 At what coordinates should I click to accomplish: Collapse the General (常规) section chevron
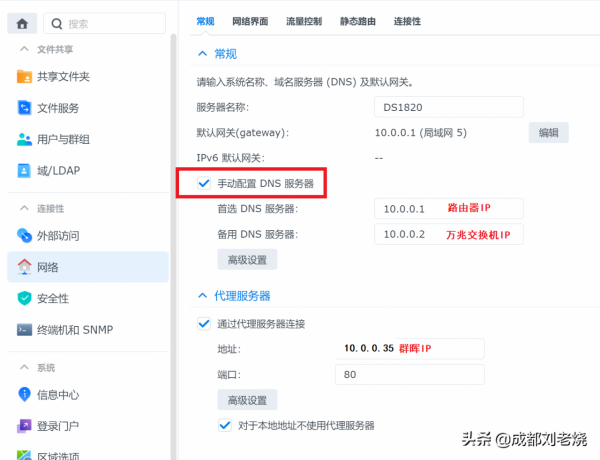[x=202, y=54]
